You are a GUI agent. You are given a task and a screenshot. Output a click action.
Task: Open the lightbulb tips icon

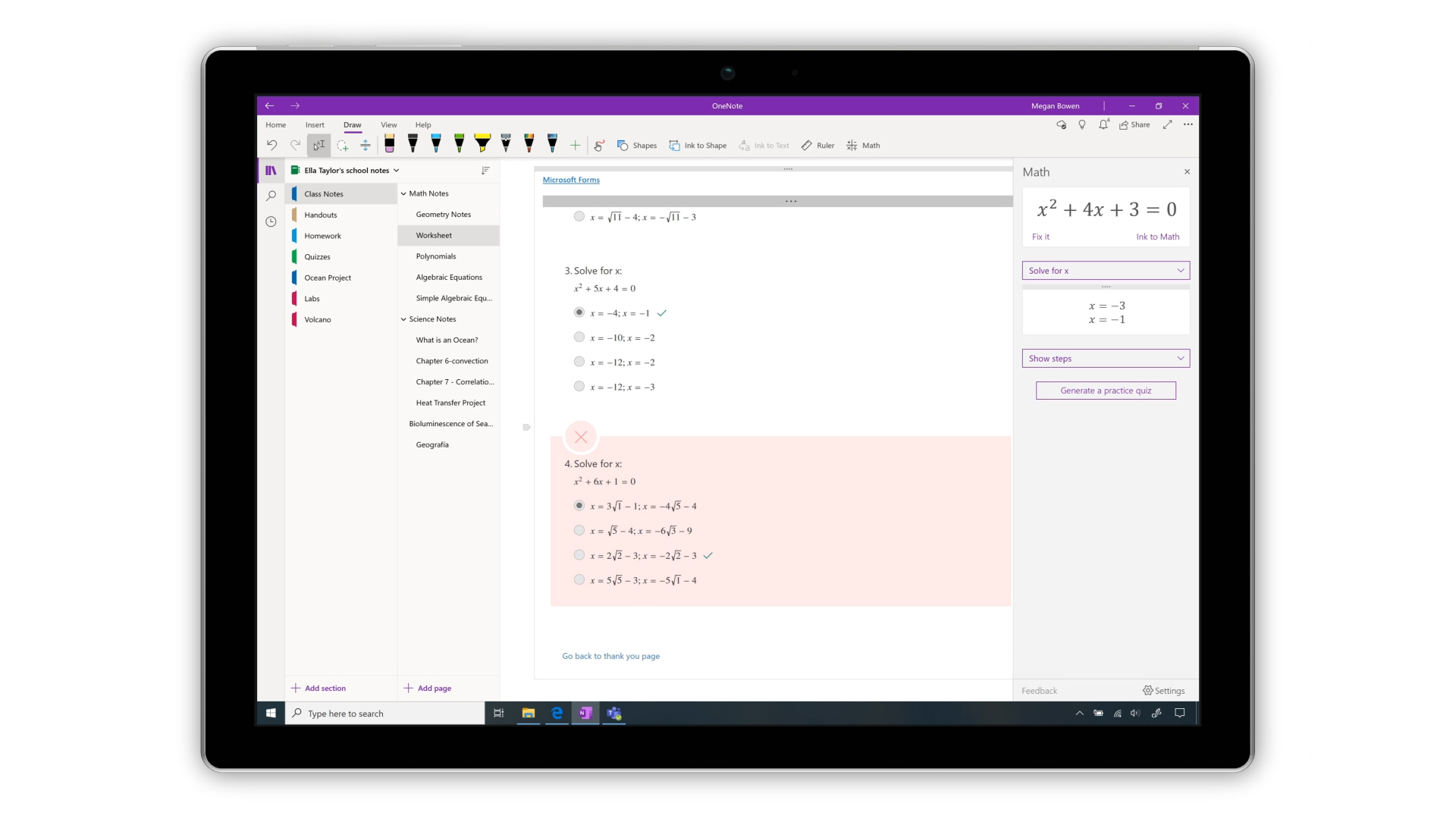[x=1082, y=124]
